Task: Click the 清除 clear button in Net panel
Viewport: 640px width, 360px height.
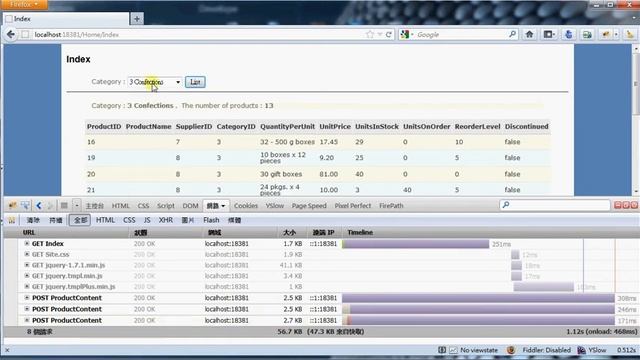Action: [x=33, y=220]
